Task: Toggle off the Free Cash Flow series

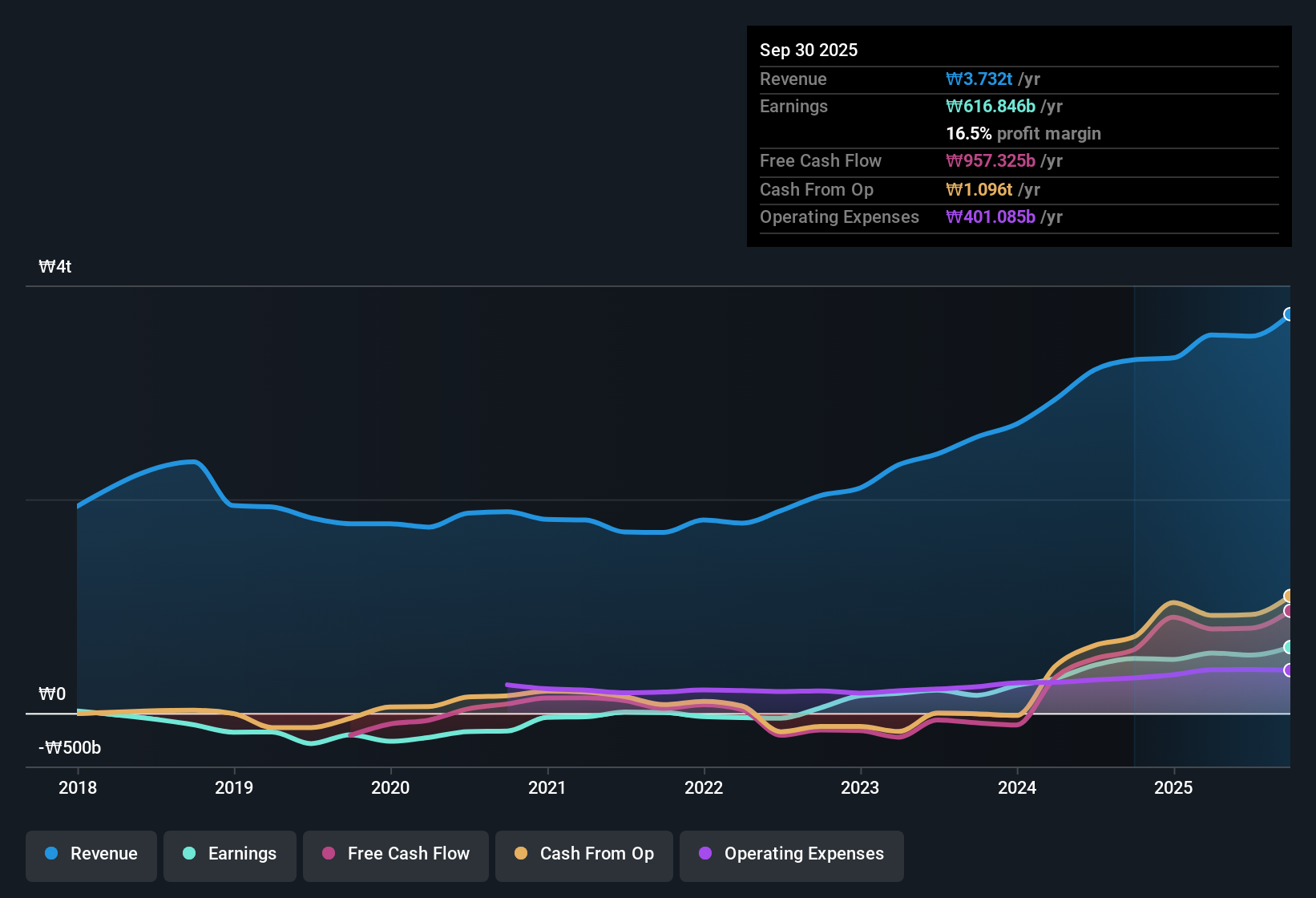Action: 395,855
